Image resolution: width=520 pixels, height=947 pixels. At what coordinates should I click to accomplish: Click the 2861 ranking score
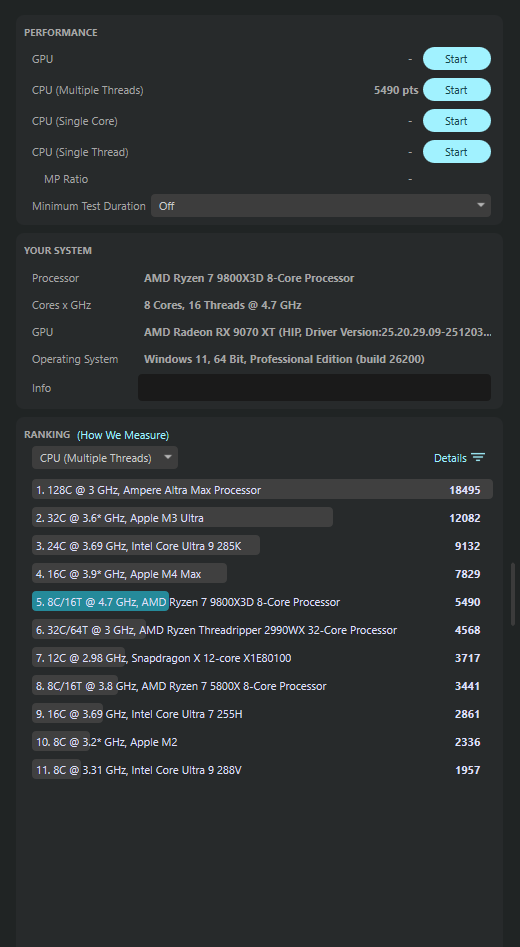point(467,714)
